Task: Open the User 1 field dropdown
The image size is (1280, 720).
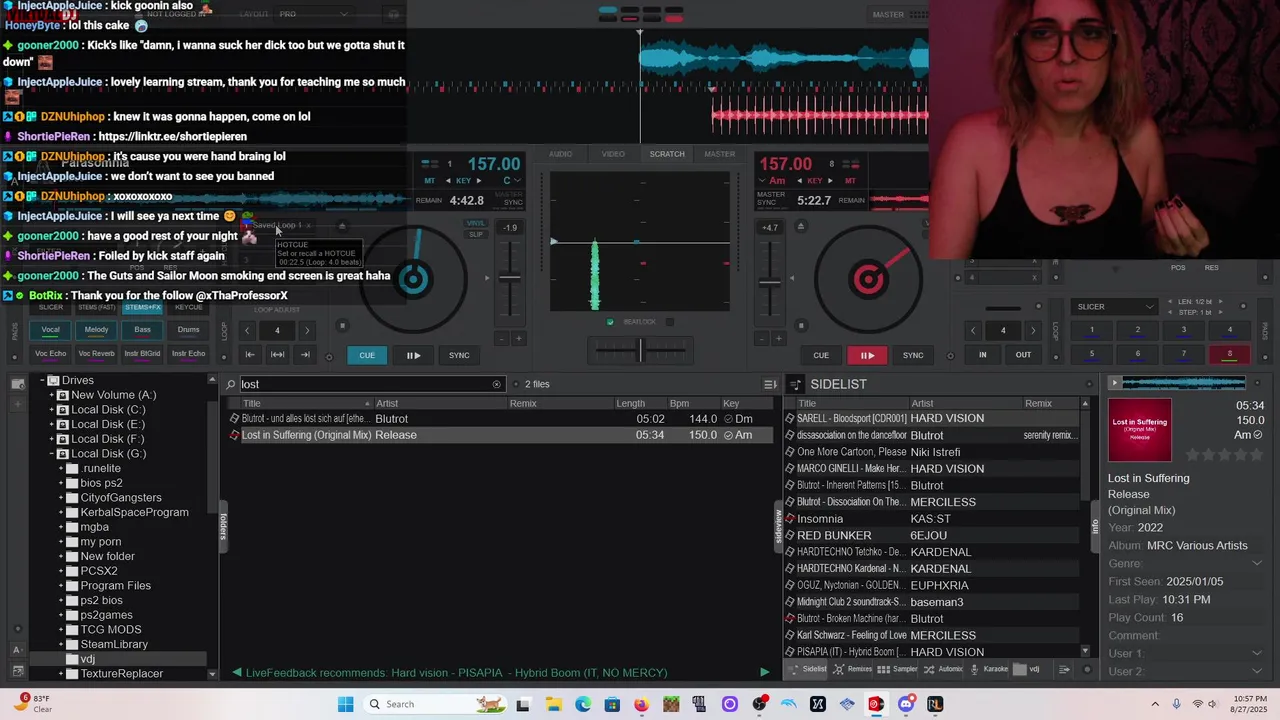Action: pos(1257,654)
